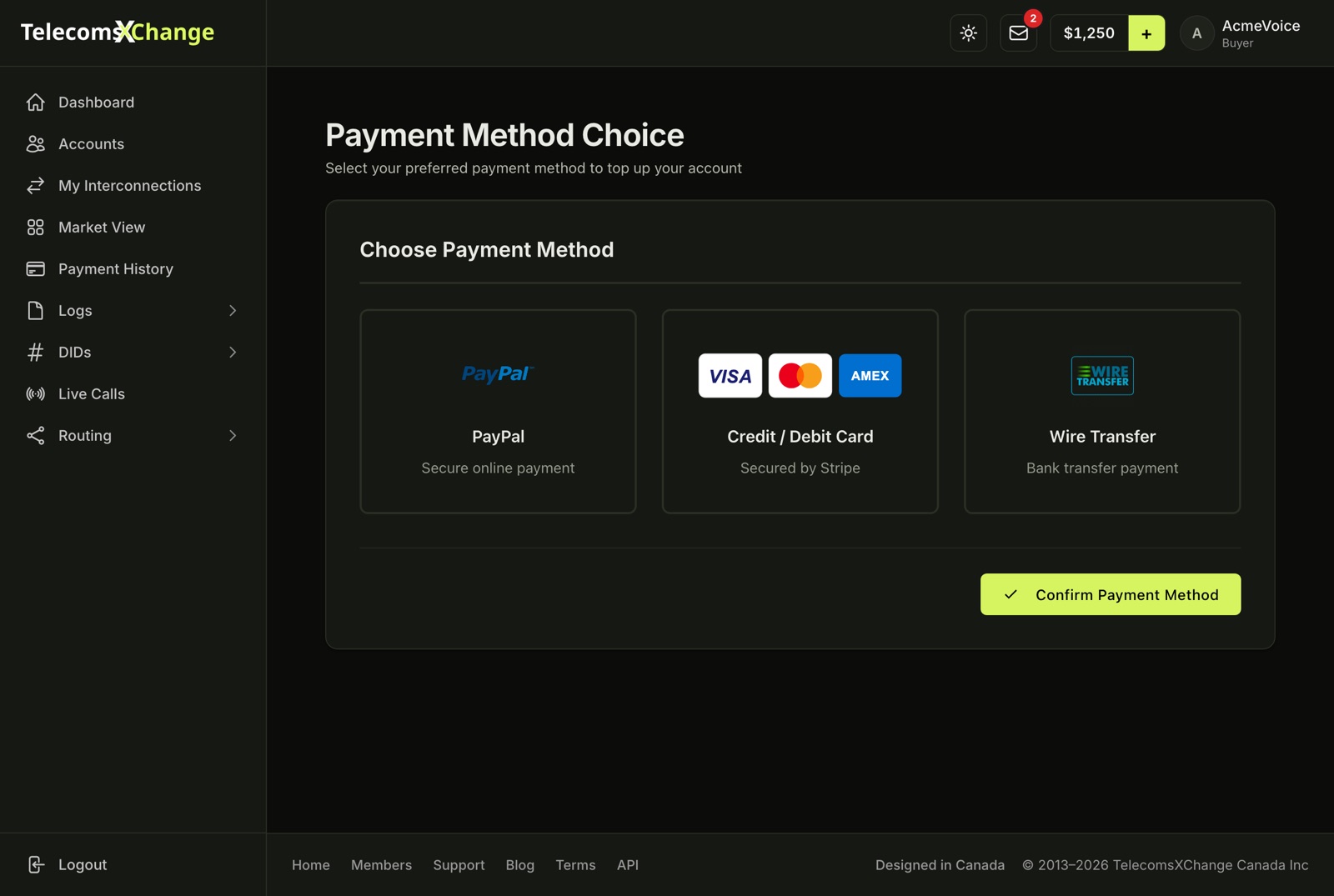Click the DIDs hash icon
Screen dimensions: 1334x896
pos(35,352)
